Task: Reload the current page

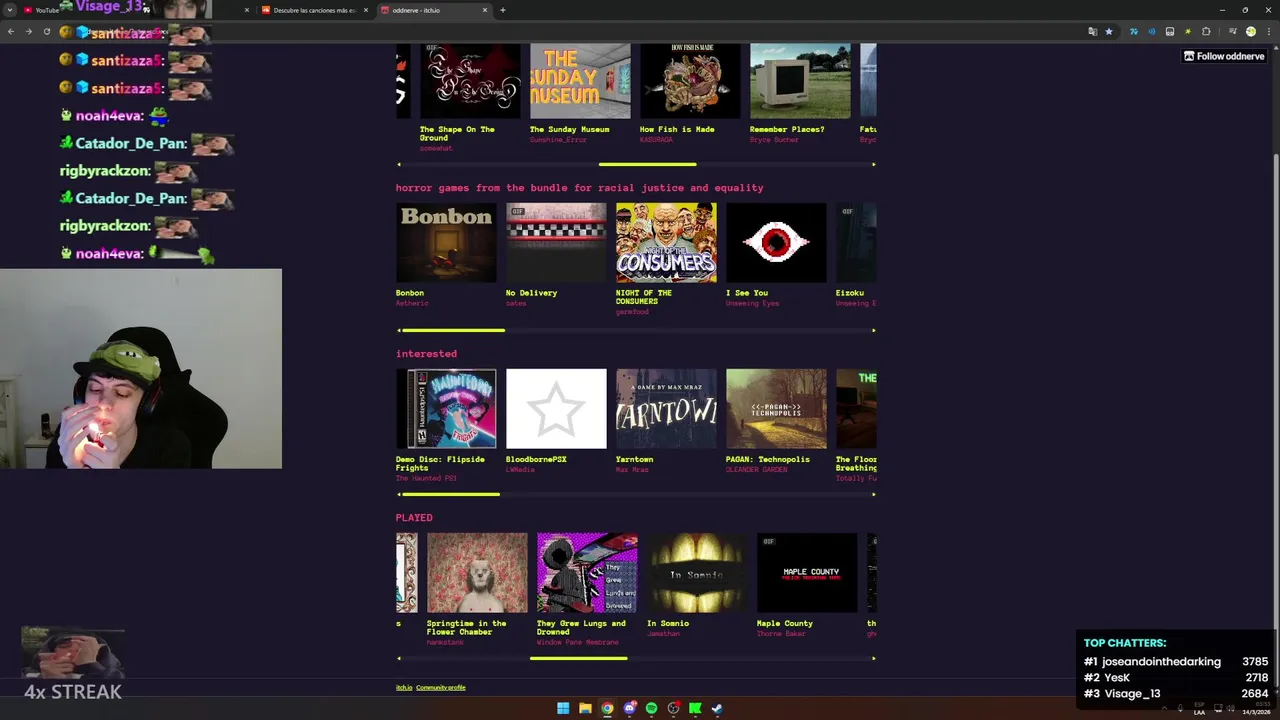Action: pyautogui.click(x=46, y=32)
